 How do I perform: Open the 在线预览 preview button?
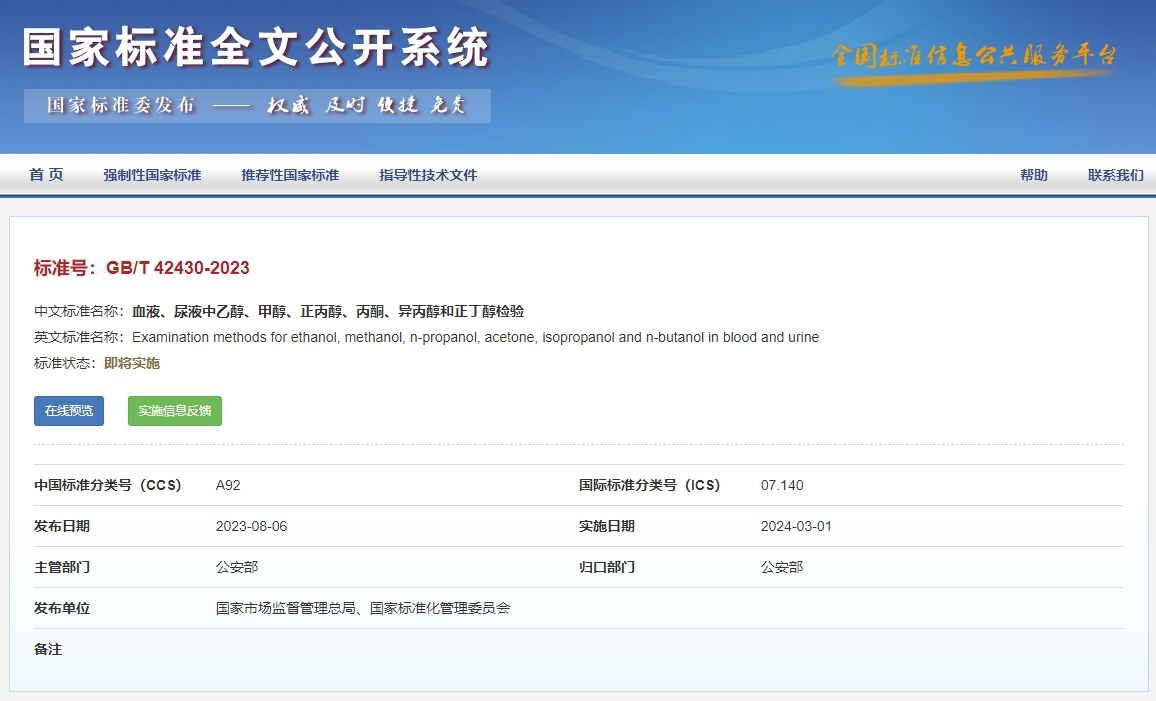point(68,410)
